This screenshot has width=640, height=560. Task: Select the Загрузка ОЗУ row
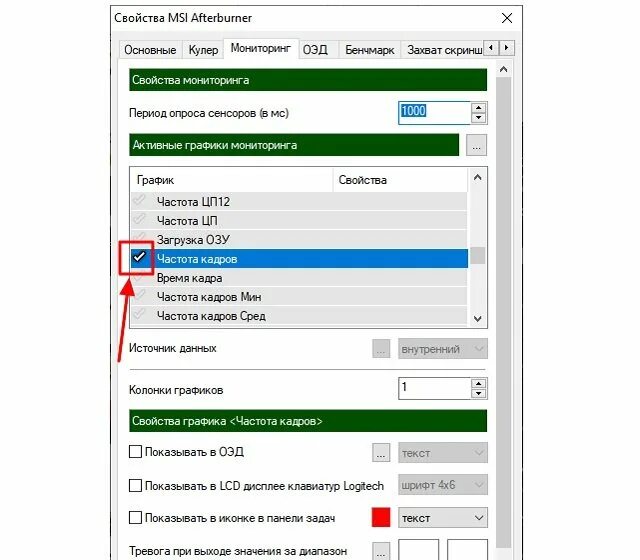click(299, 240)
